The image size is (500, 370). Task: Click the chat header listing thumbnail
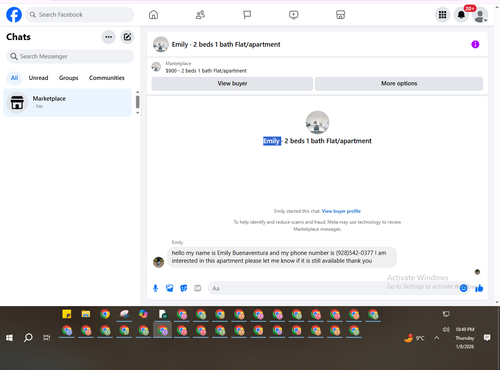161,44
